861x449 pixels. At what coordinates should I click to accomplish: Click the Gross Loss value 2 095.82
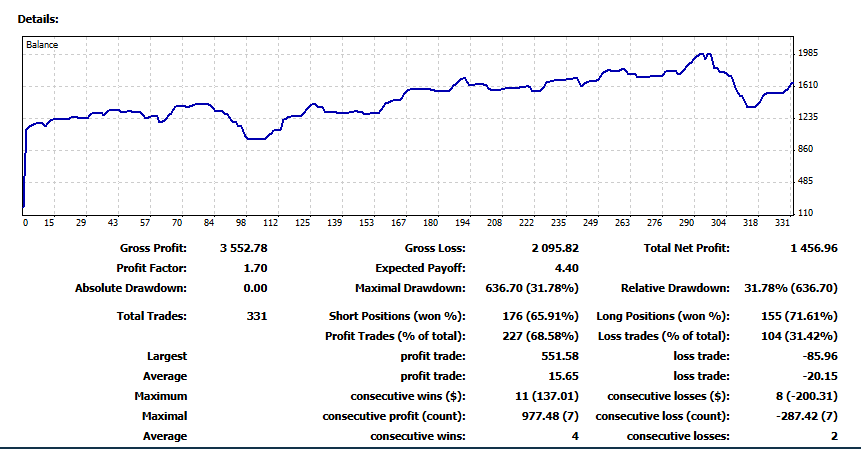pyautogui.click(x=555, y=248)
